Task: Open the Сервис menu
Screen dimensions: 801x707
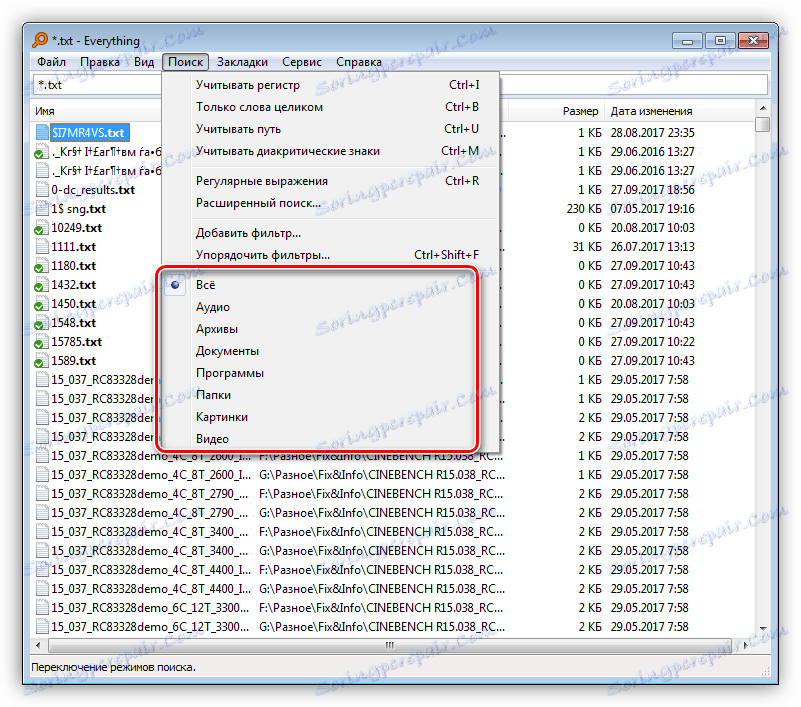Action: 301,62
